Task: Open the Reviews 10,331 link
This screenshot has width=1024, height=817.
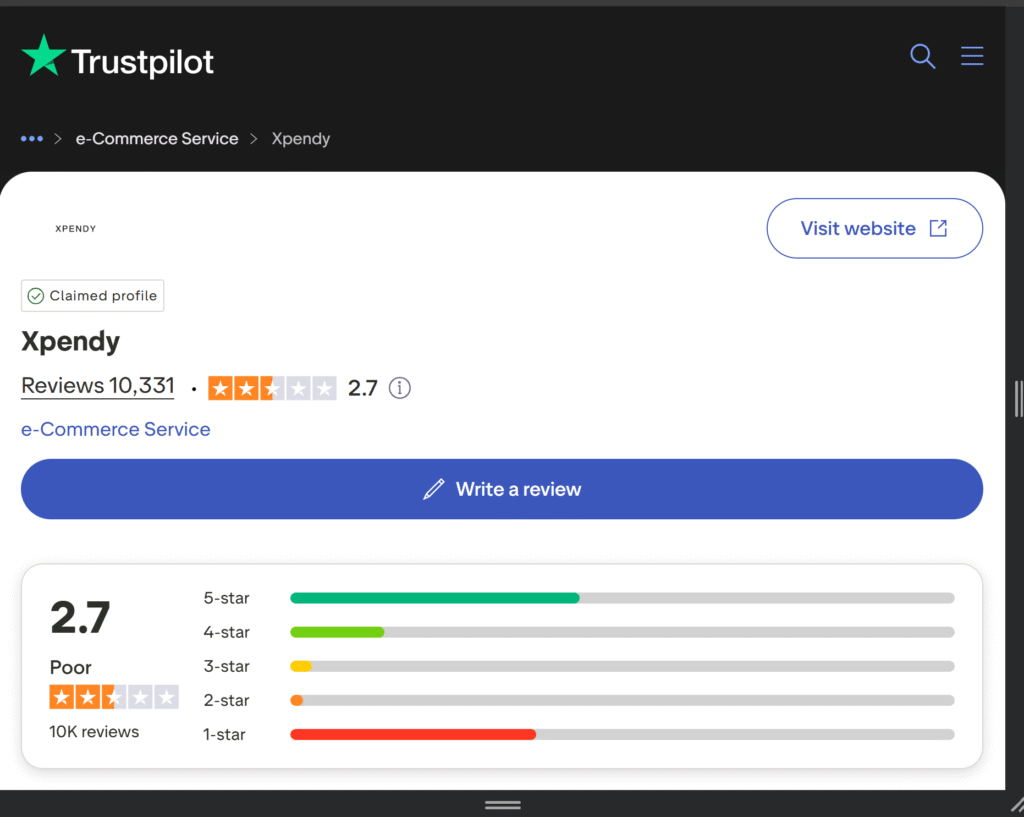Action: 98,385
